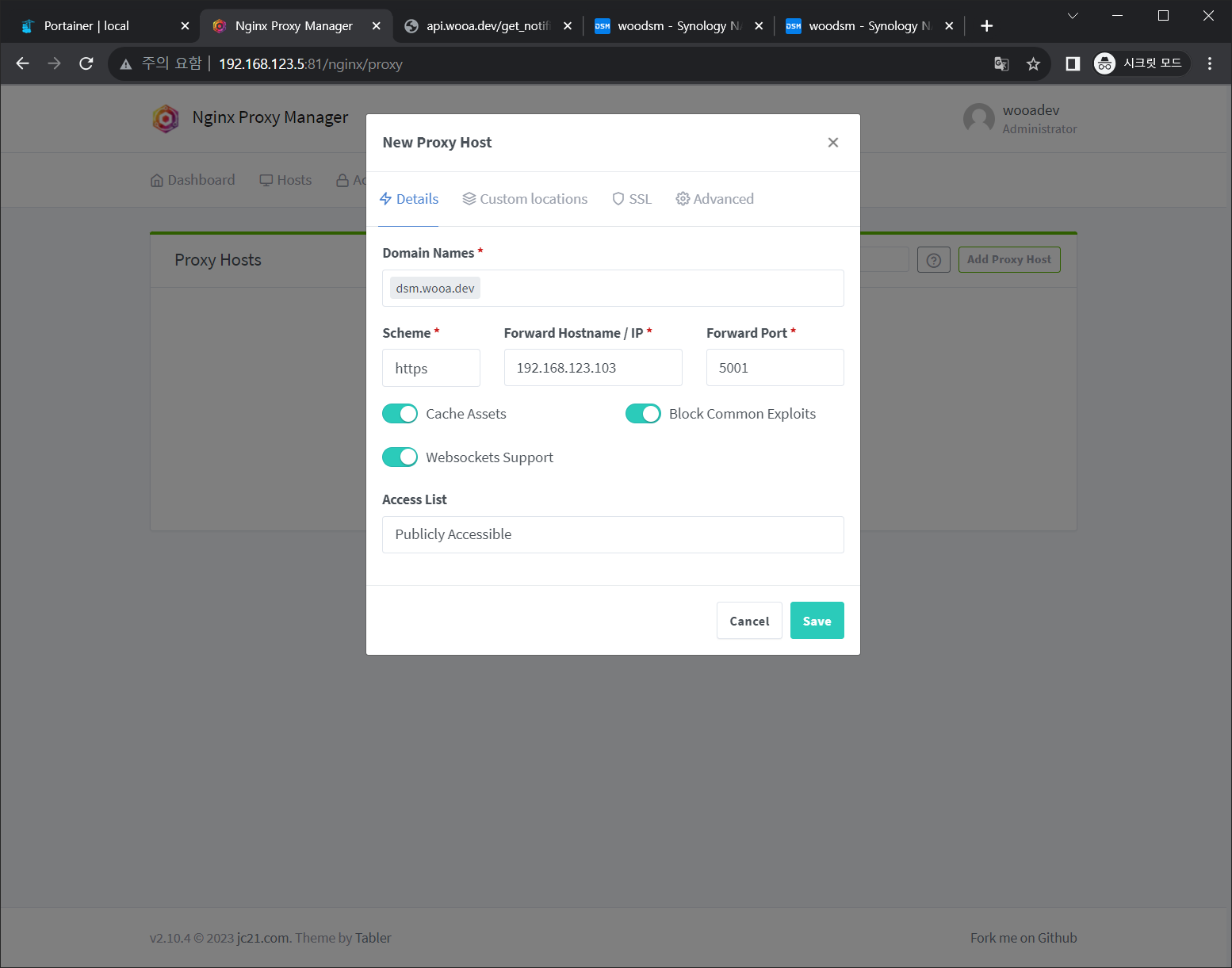Close the Portainer tab
Image resolution: width=1232 pixels, height=968 pixels.
(185, 26)
